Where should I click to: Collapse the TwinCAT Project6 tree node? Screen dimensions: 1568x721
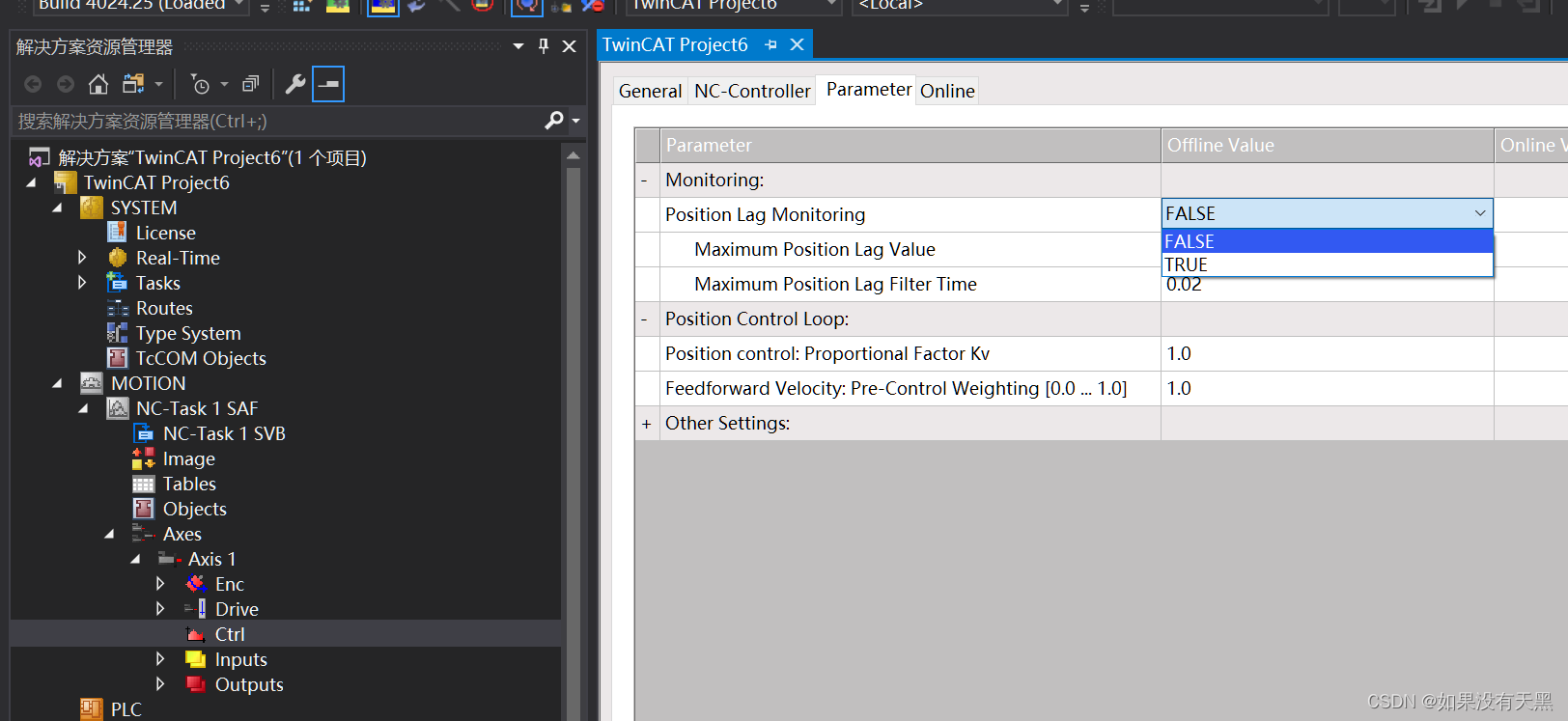tap(31, 182)
